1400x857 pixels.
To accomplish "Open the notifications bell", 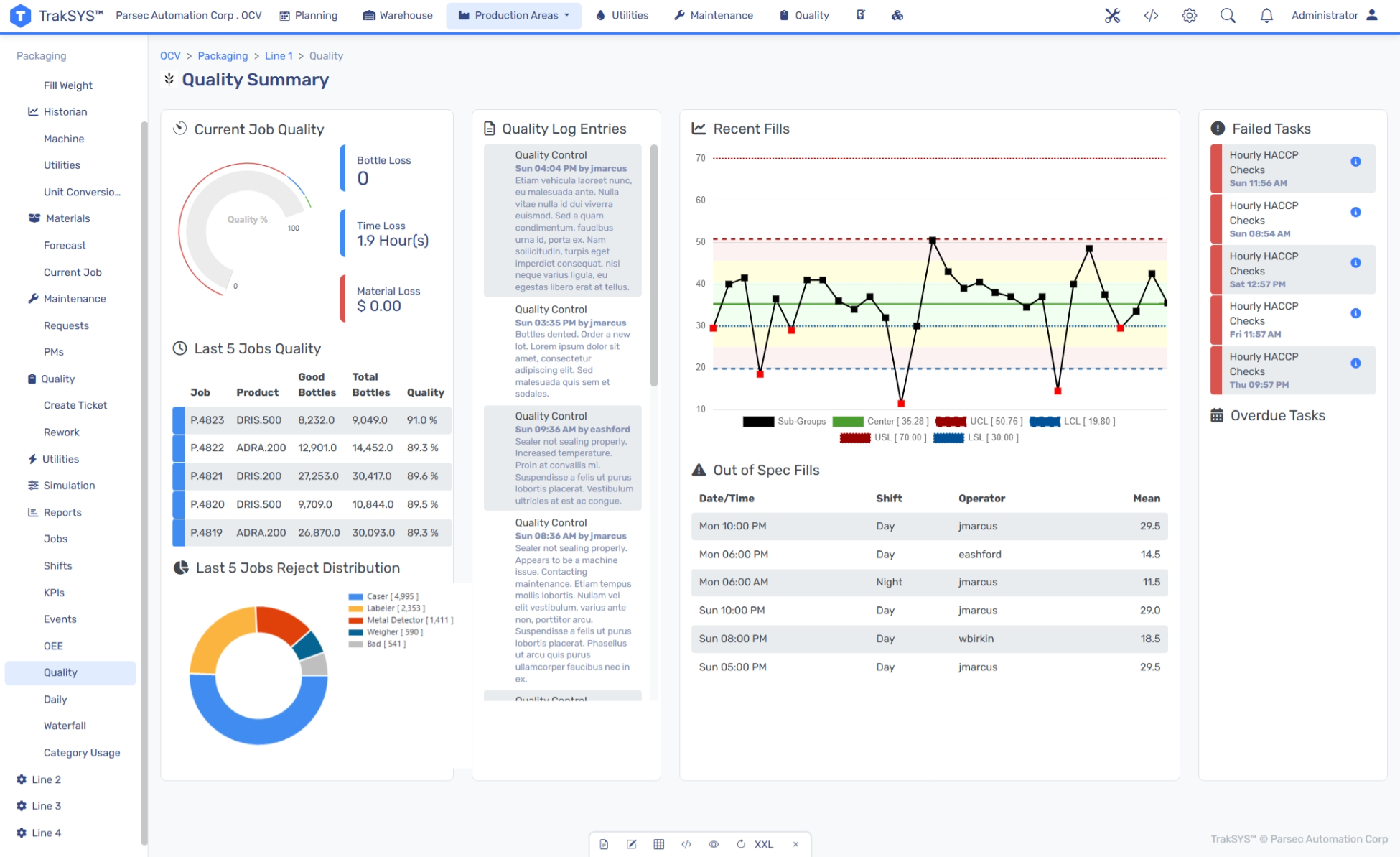I will click(1266, 16).
